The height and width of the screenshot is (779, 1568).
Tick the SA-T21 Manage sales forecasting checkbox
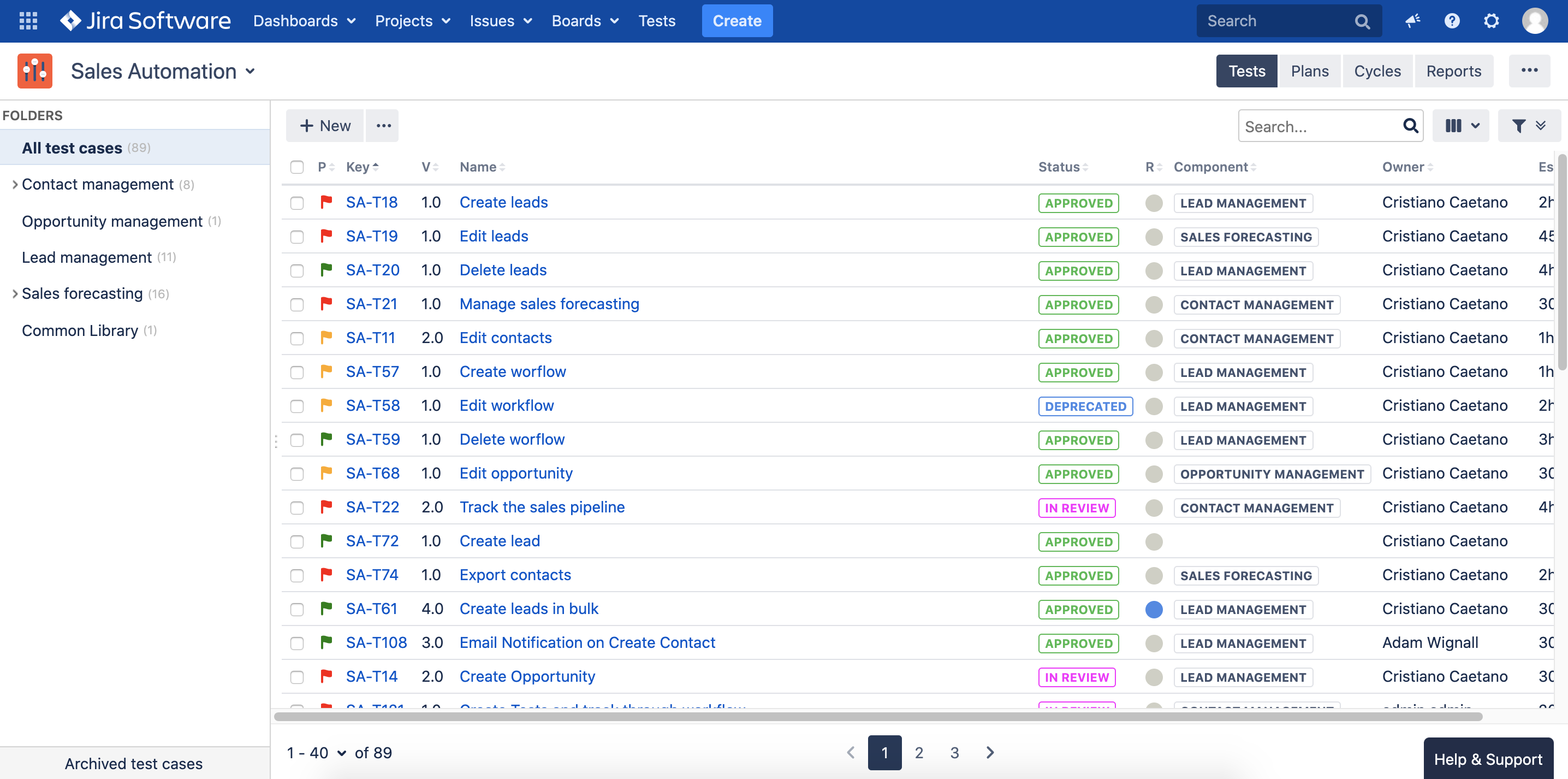point(296,304)
